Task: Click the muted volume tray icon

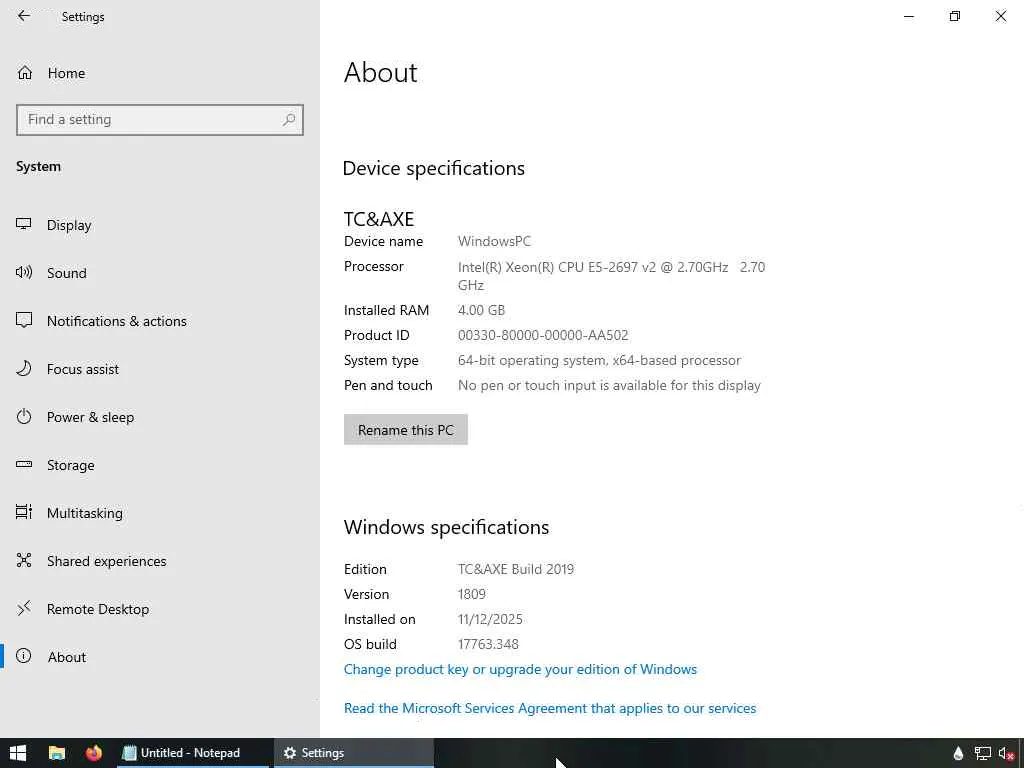Action: (1006, 754)
